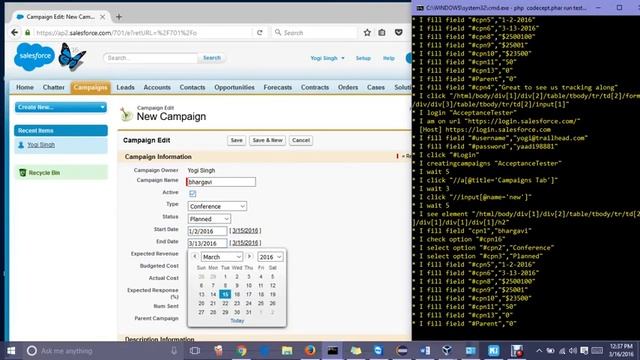Select the Campaigns tab
This screenshot has width=640, height=360.
click(90, 87)
